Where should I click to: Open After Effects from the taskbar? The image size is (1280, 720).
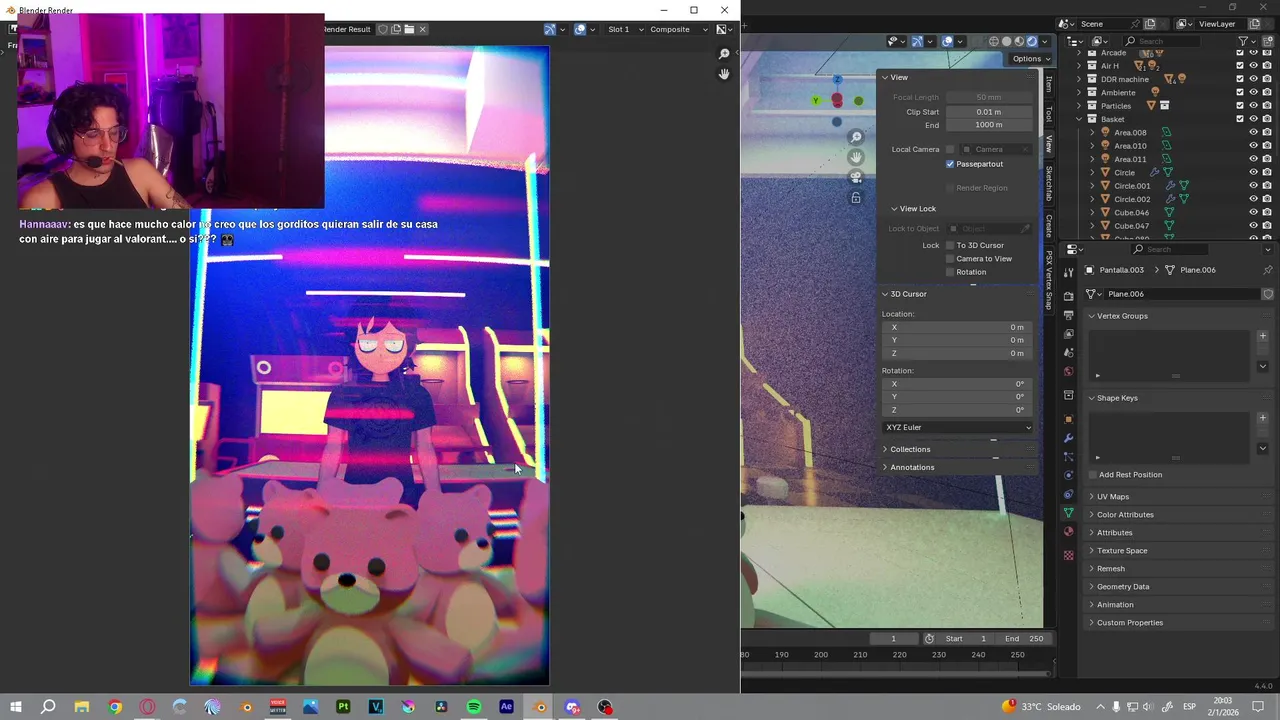(506, 707)
